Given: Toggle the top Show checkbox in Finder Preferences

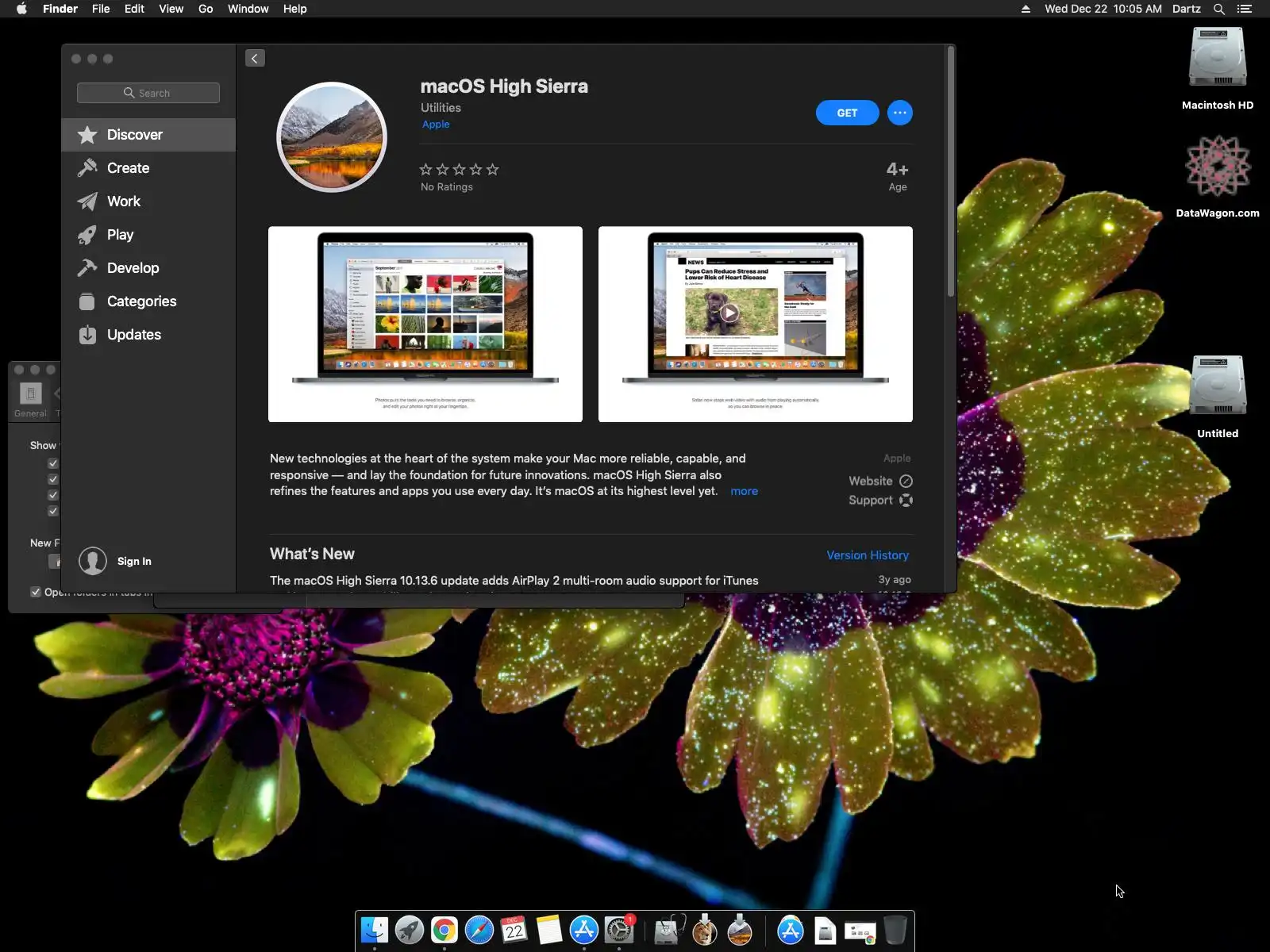Looking at the screenshot, I should pyautogui.click(x=53, y=463).
